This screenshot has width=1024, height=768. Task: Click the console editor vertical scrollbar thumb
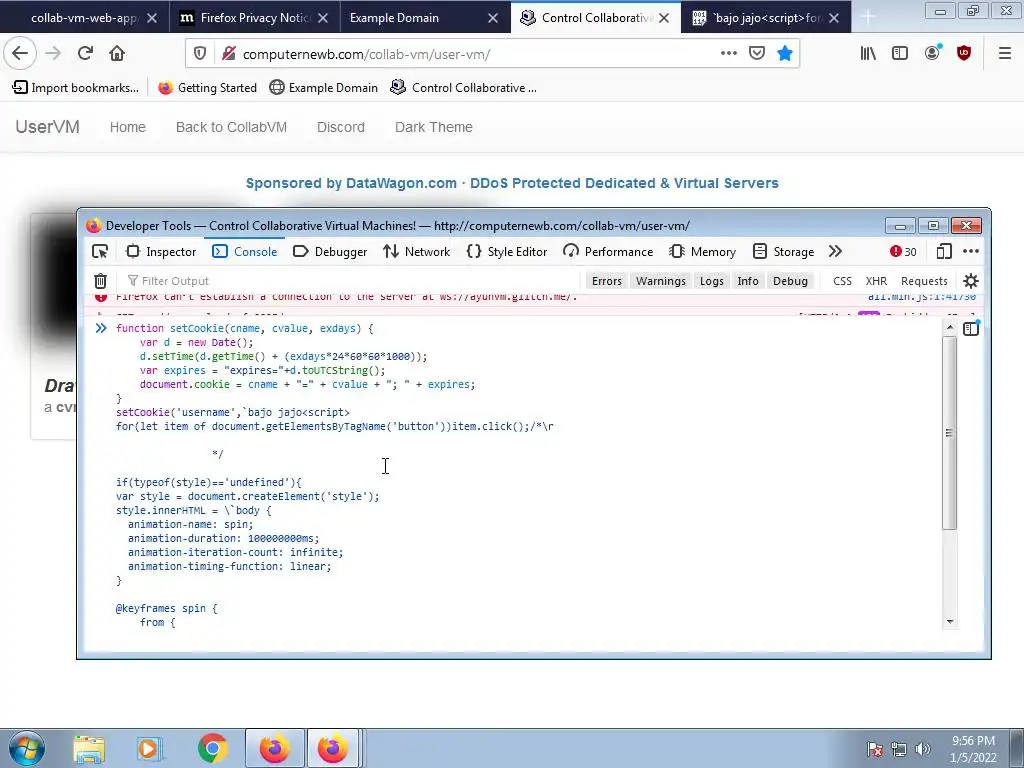pos(950,433)
